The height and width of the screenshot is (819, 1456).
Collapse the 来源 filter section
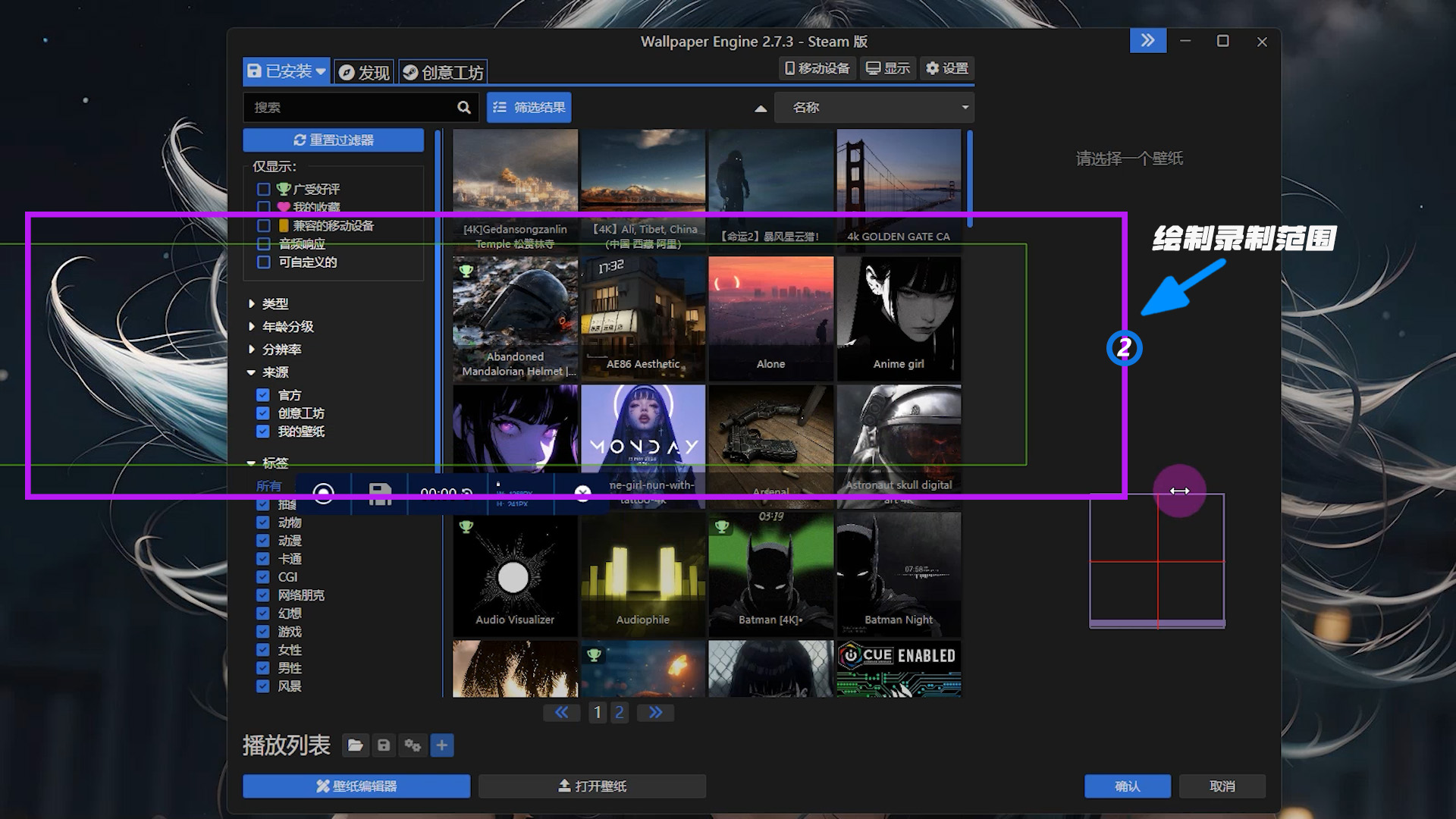point(268,372)
